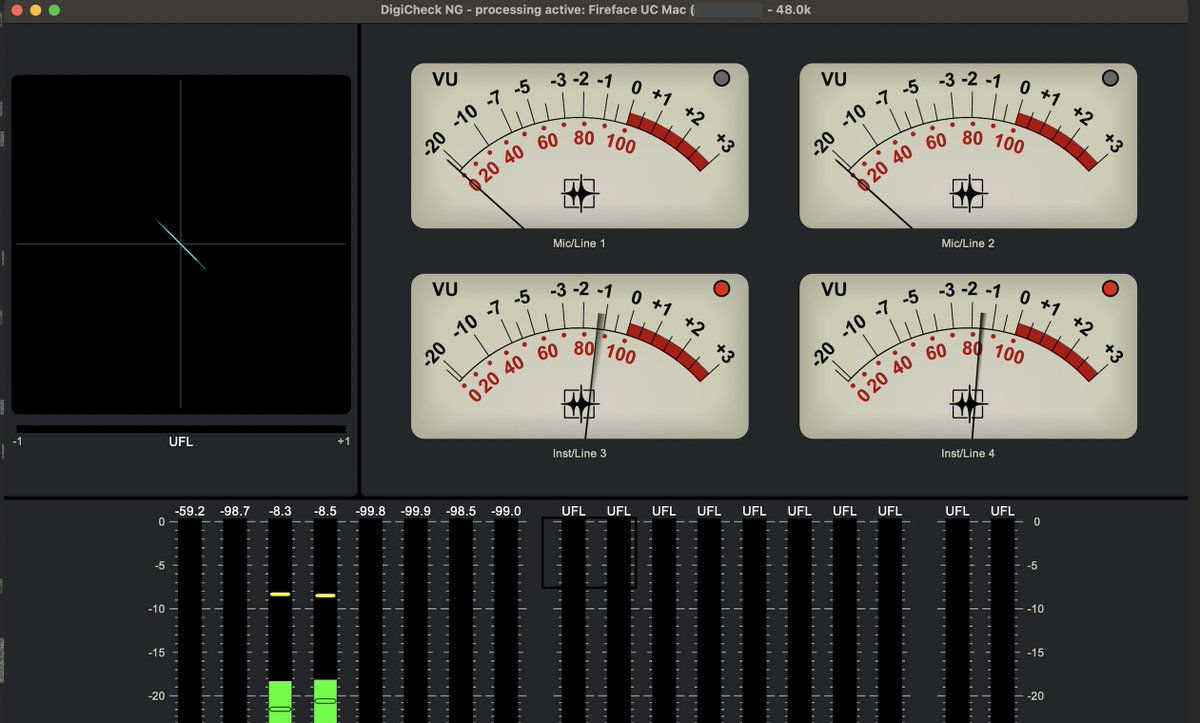Click the yellow peak-hold marker on the -8.5 channel
Screen dimensions: 1200x723
[325, 595]
